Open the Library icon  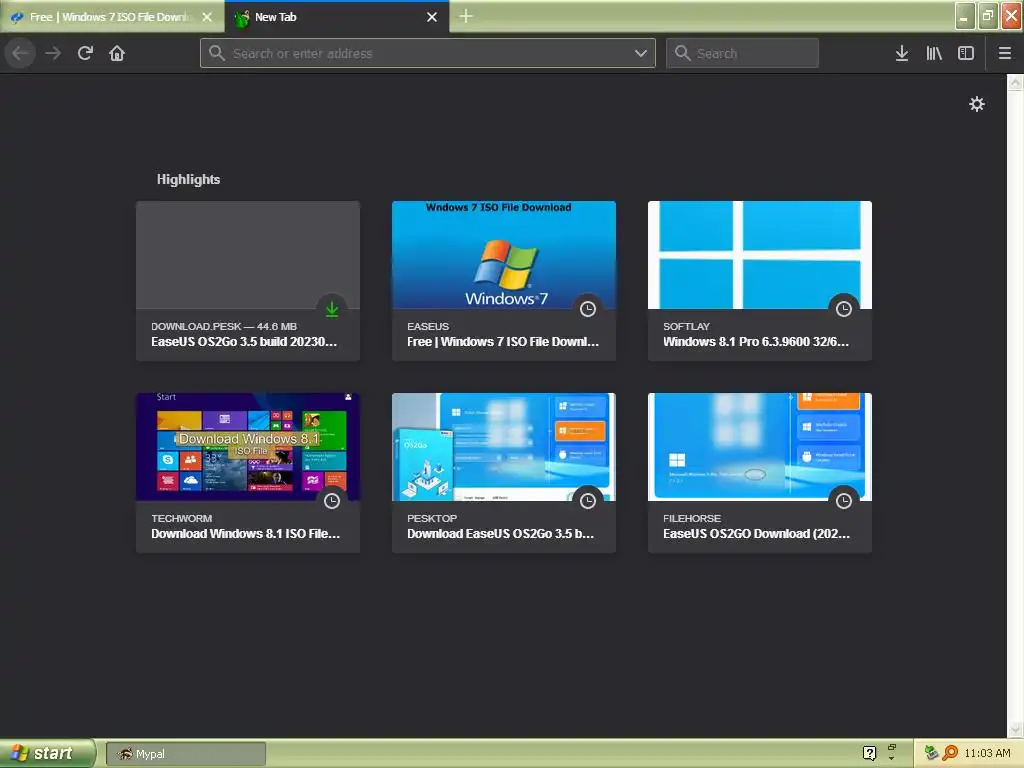click(x=934, y=53)
